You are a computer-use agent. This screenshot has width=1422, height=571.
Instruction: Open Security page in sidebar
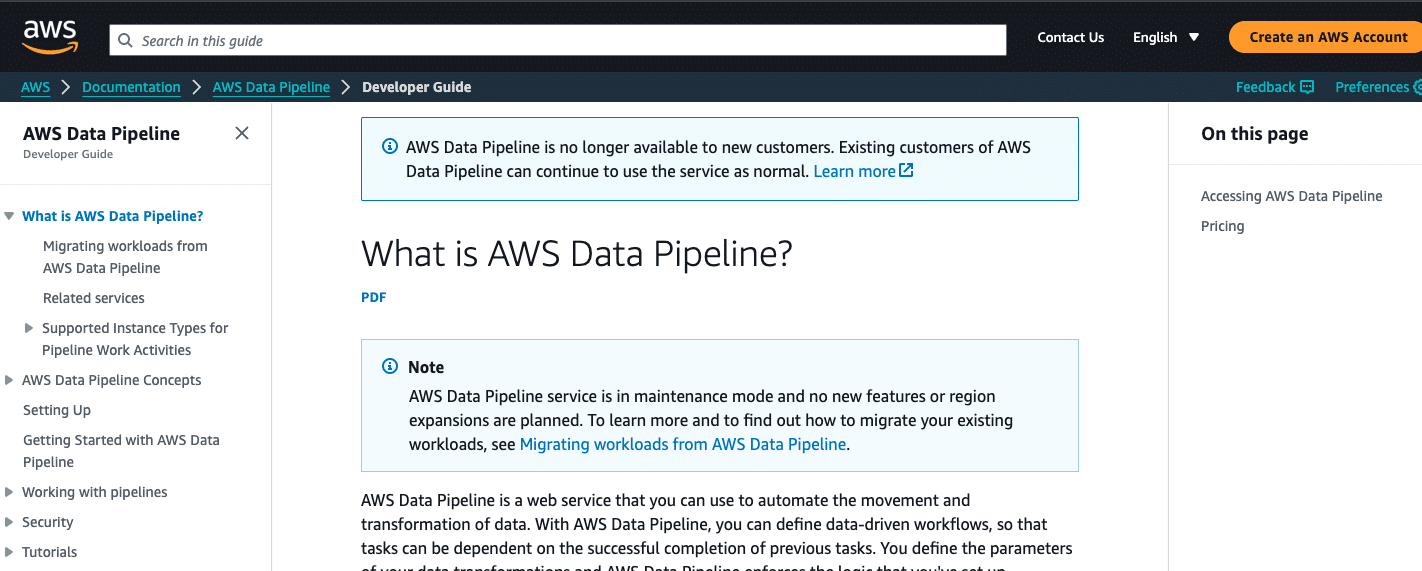pos(48,522)
